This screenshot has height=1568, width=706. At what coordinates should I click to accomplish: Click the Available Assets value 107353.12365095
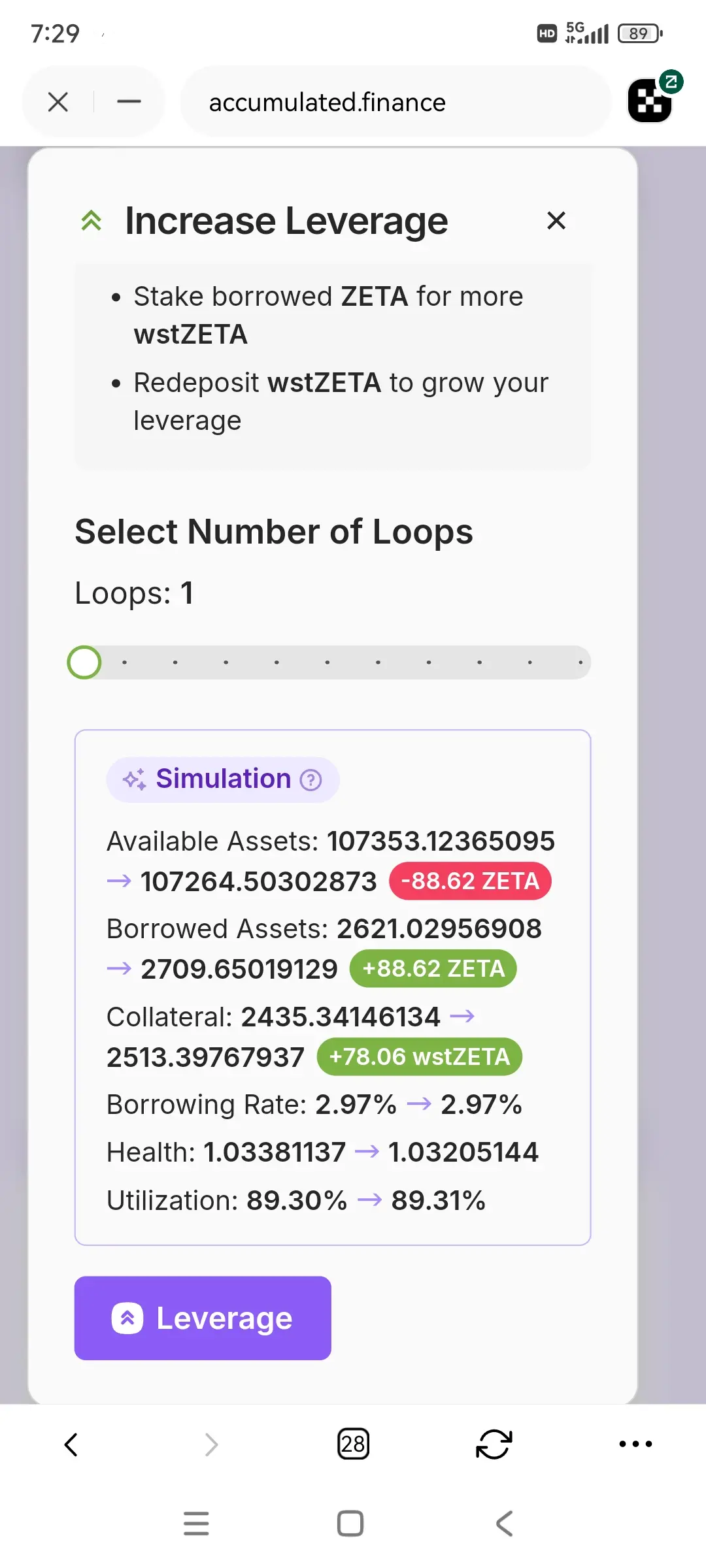tap(441, 841)
